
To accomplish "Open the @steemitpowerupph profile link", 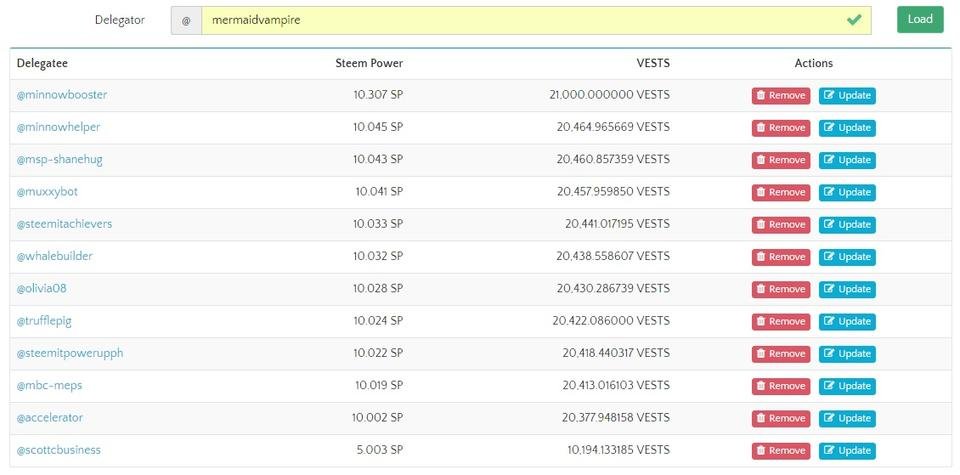I will 70,354.
